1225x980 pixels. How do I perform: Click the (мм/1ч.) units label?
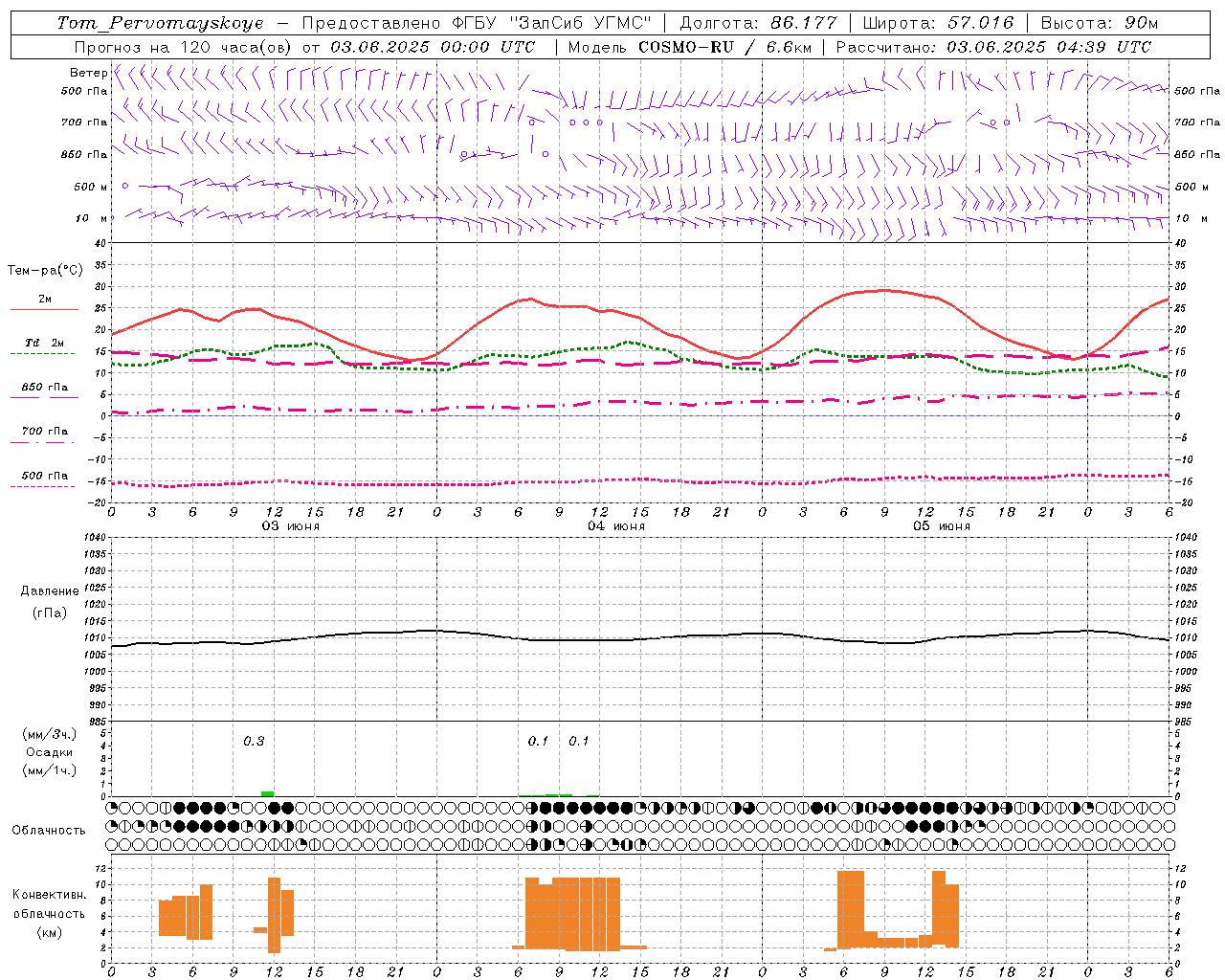coord(49,770)
